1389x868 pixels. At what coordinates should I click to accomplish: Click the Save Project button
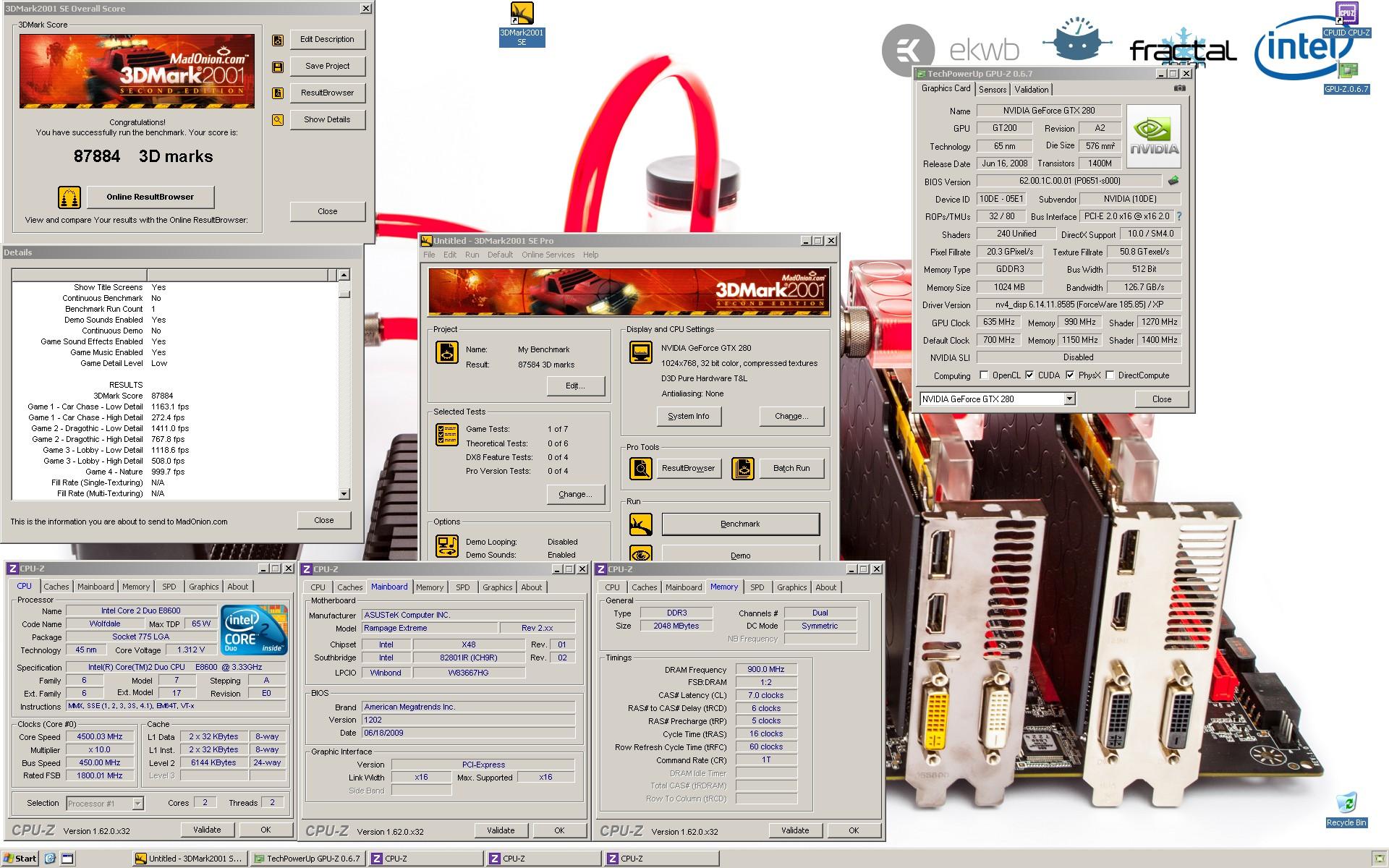327,66
